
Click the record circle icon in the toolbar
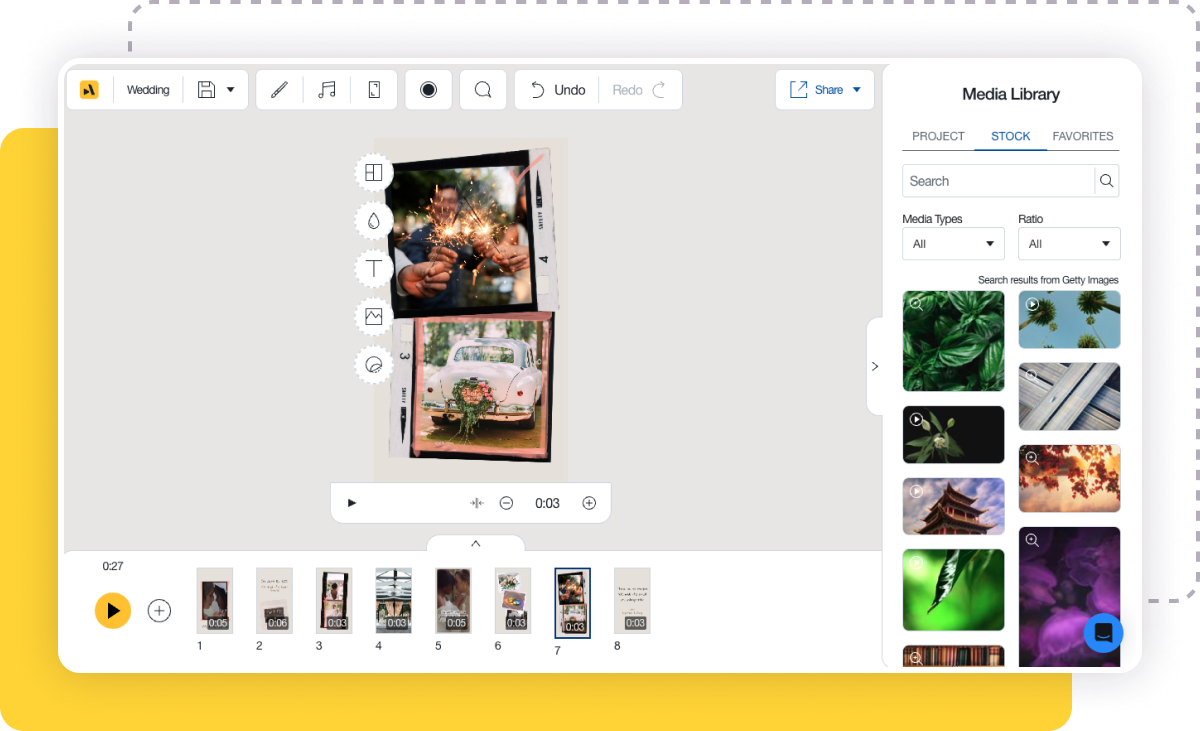428,89
